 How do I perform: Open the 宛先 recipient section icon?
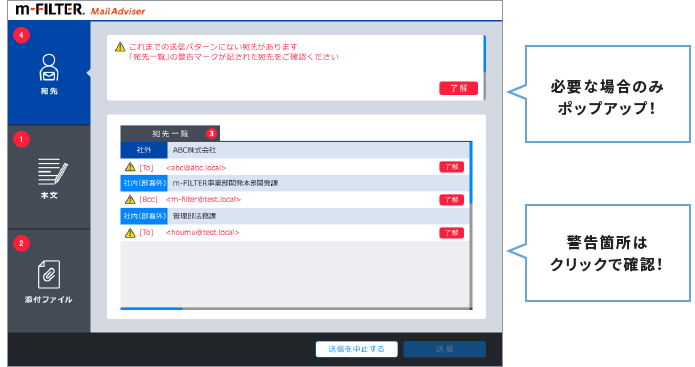pyautogui.click(x=49, y=67)
